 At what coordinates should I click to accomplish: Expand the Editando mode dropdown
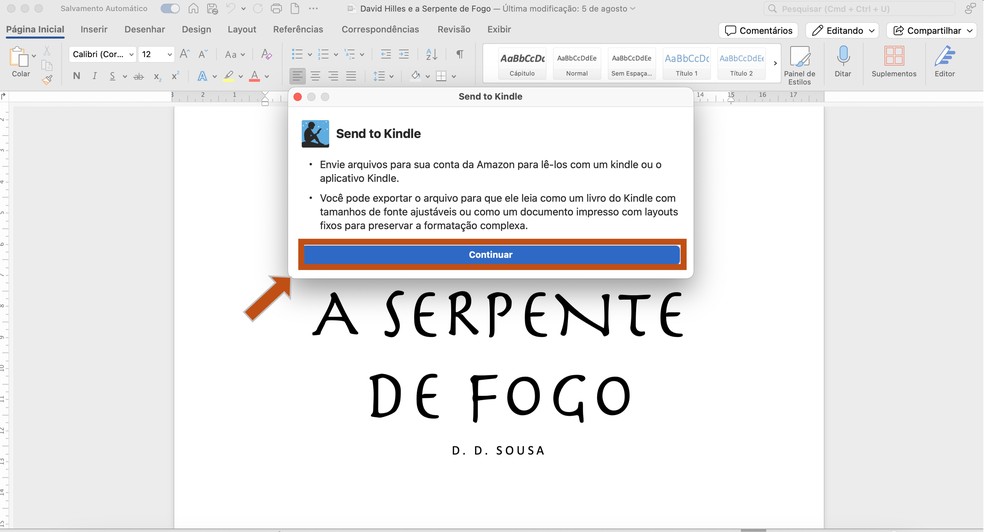[842, 31]
